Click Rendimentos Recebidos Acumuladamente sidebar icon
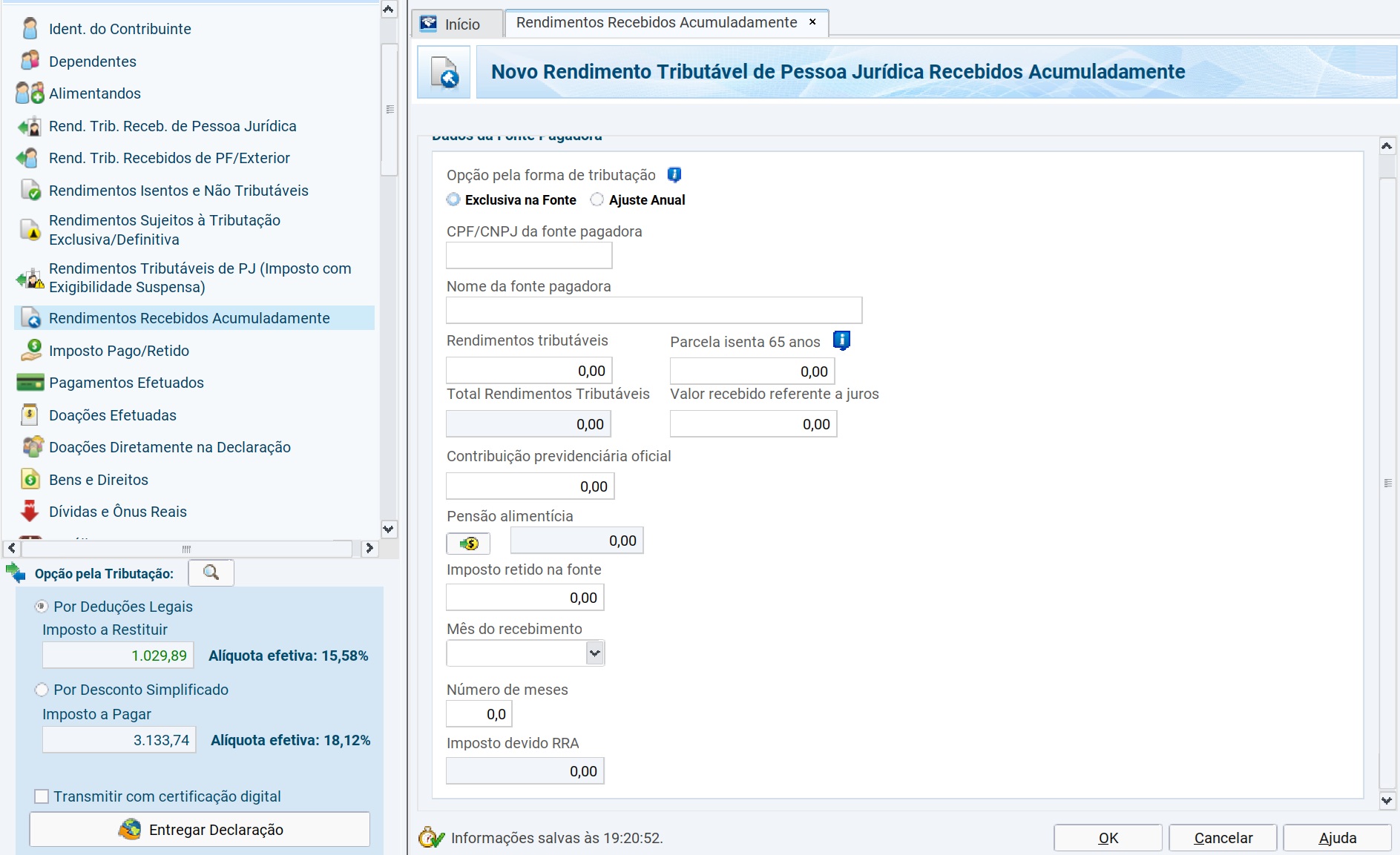Image resolution: width=1400 pixels, height=855 pixels. point(30,318)
